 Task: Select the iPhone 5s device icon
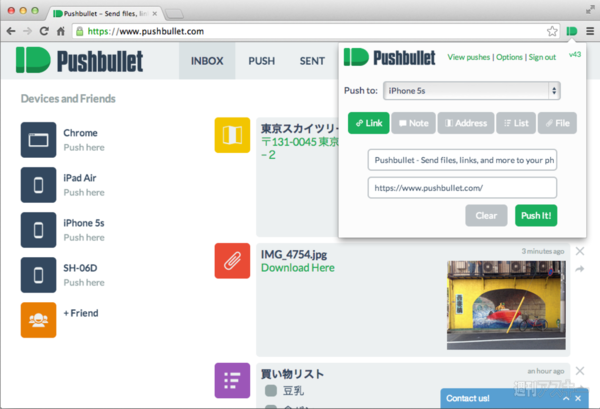38,230
